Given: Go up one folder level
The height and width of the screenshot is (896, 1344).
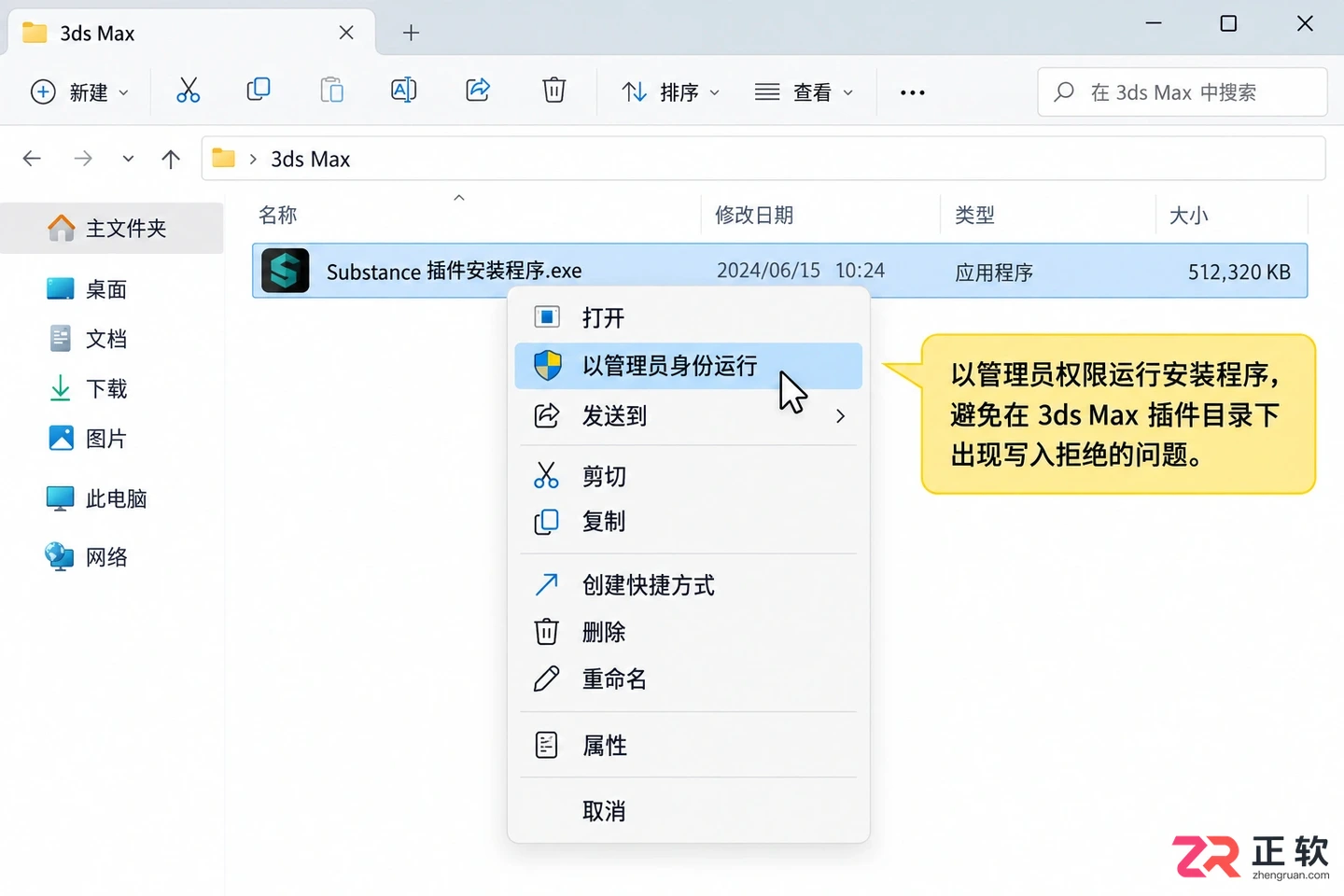Looking at the screenshot, I should (x=171, y=159).
